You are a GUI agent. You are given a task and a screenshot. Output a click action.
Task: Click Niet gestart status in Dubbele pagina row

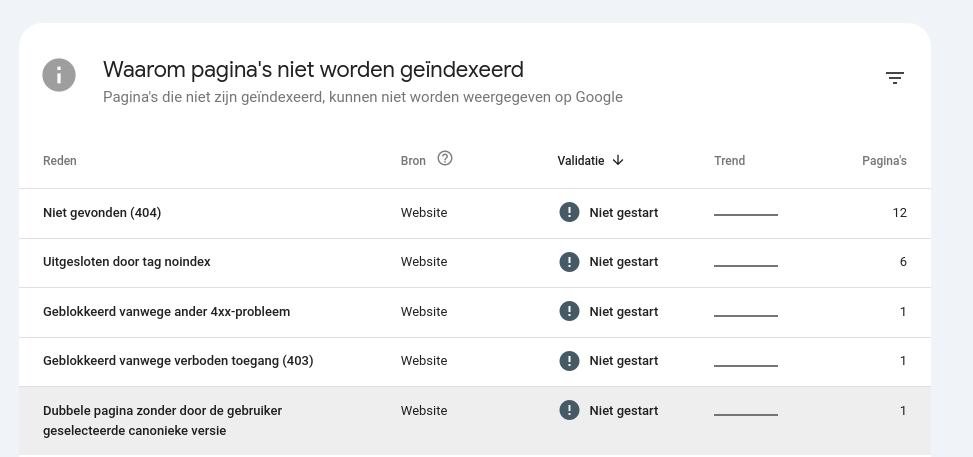pos(624,410)
